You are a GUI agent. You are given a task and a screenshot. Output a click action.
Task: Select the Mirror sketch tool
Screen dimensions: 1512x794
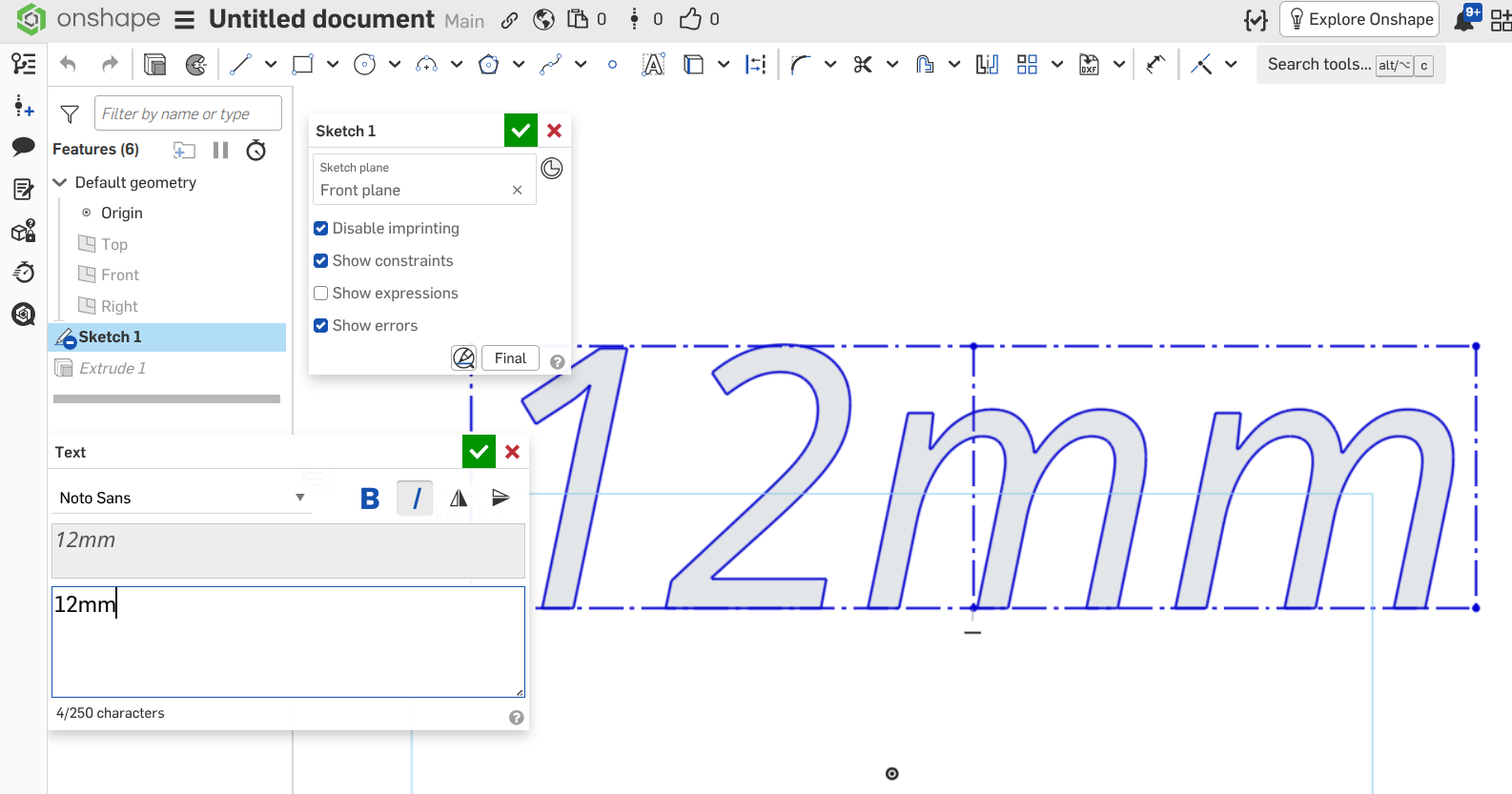987,64
